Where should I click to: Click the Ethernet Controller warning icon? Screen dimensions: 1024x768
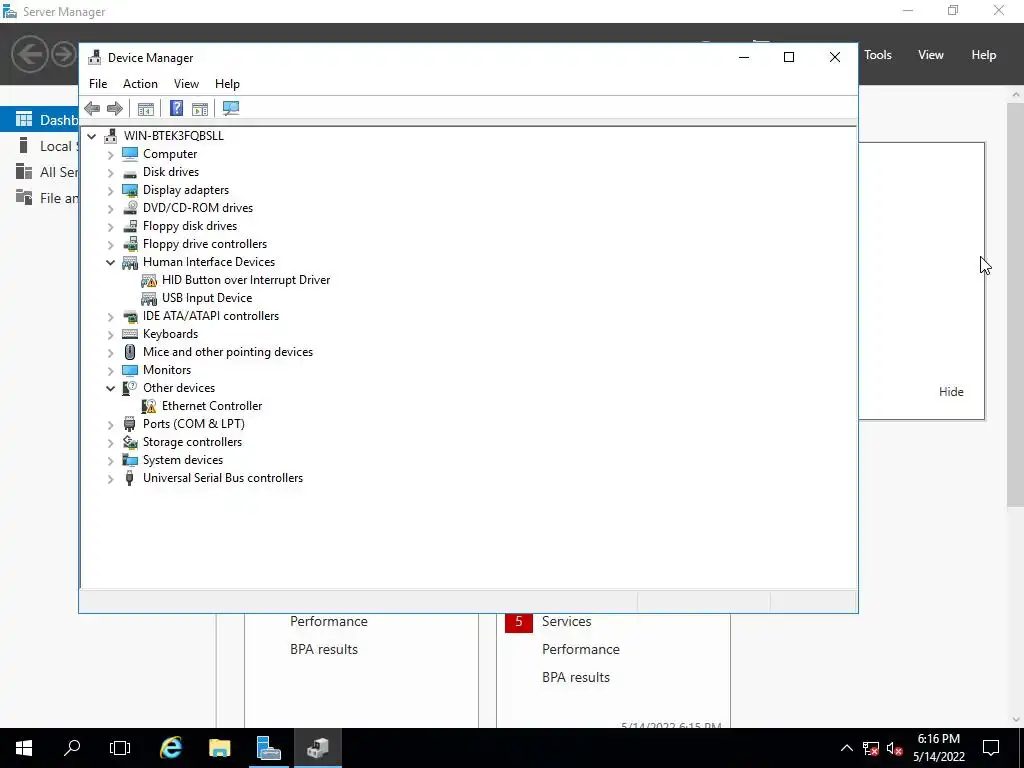click(149, 406)
